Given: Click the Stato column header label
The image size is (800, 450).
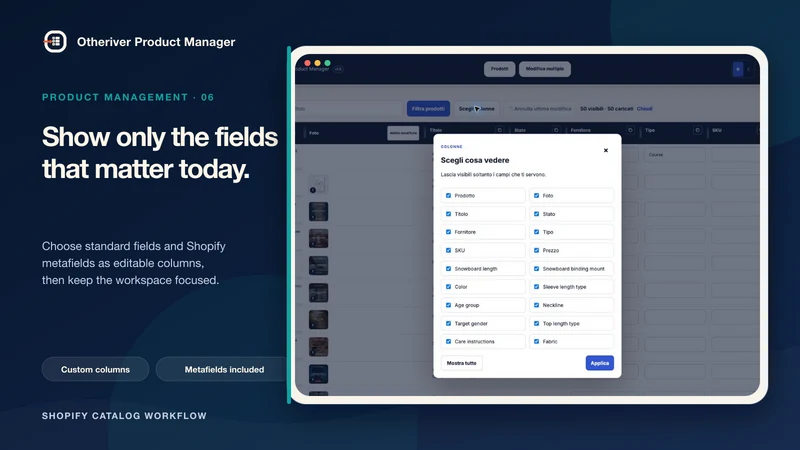Looking at the screenshot, I should tap(520, 130).
